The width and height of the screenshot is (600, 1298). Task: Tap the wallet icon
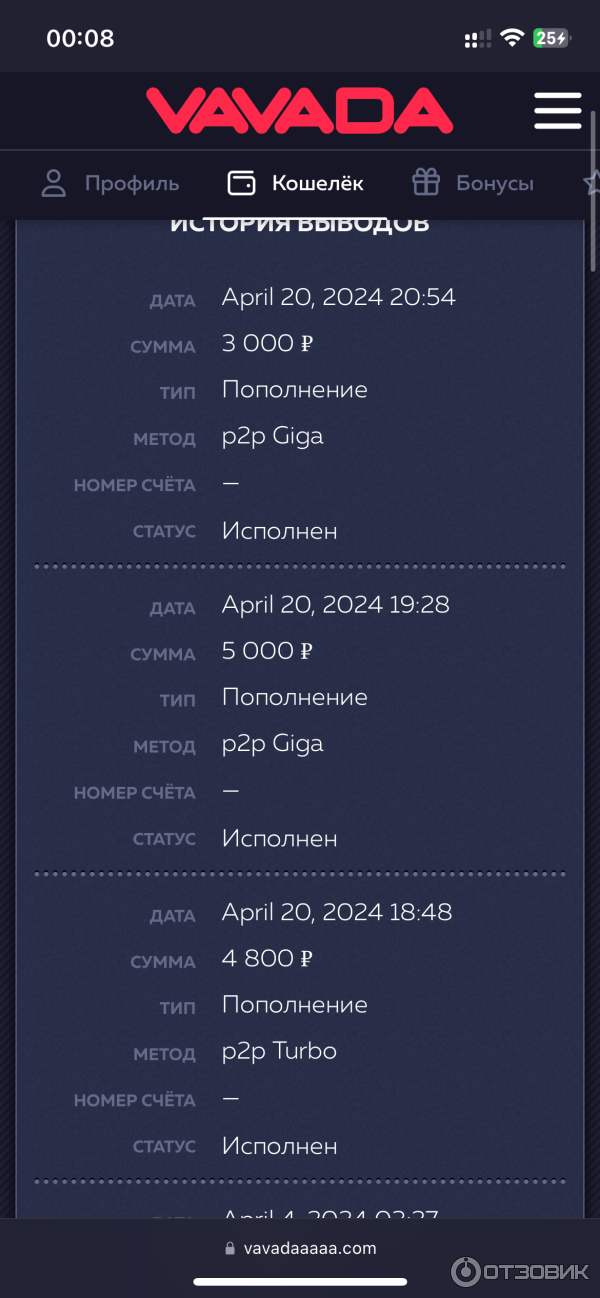coord(241,183)
